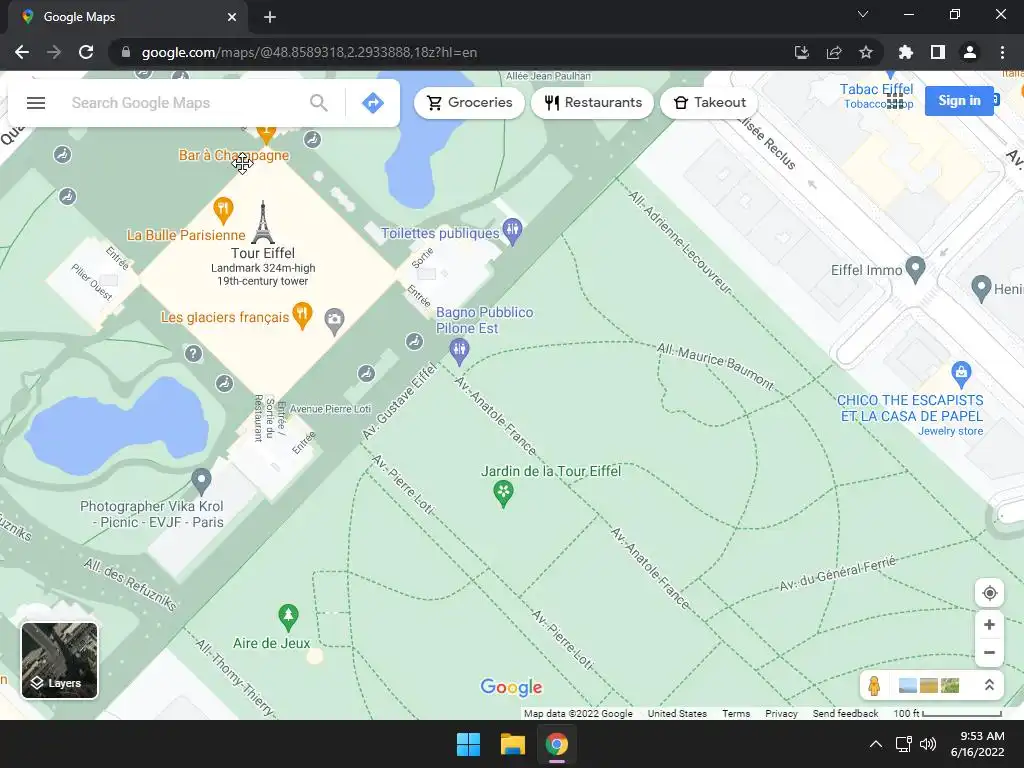
Task: Click the Sign in button
Action: tap(959, 101)
